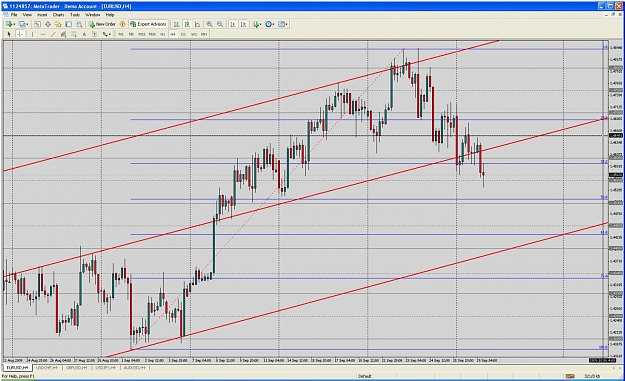The height and width of the screenshot is (381, 625).
Task: Toggle the Expert Advisors button
Action: pyautogui.click(x=148, y=24)
